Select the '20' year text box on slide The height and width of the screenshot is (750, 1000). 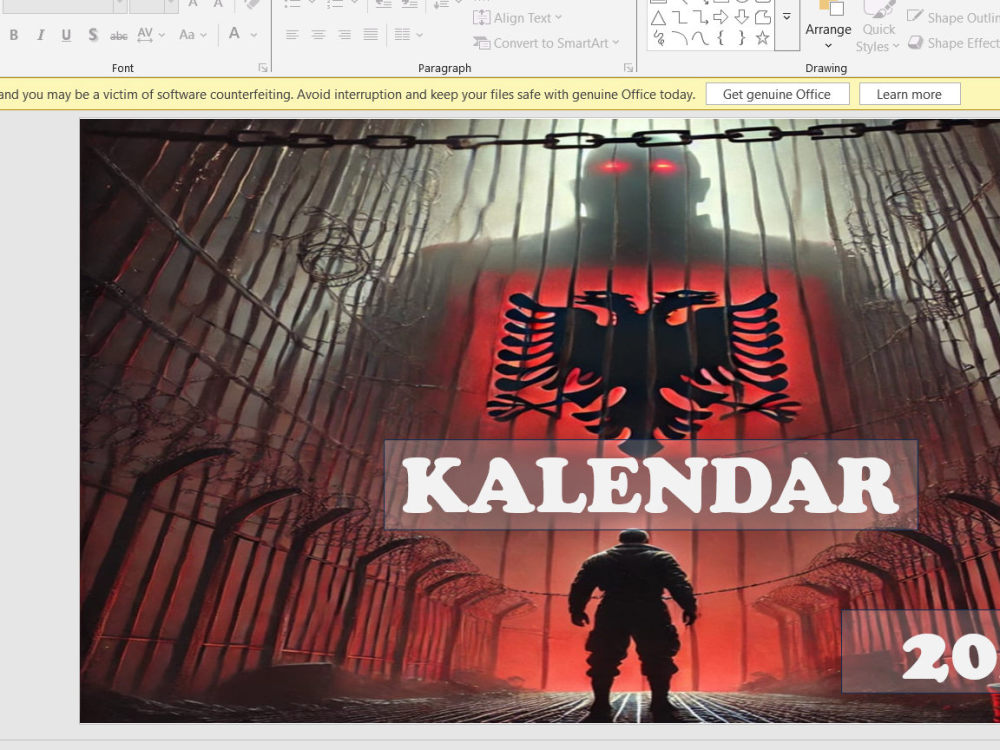point(921,651)
